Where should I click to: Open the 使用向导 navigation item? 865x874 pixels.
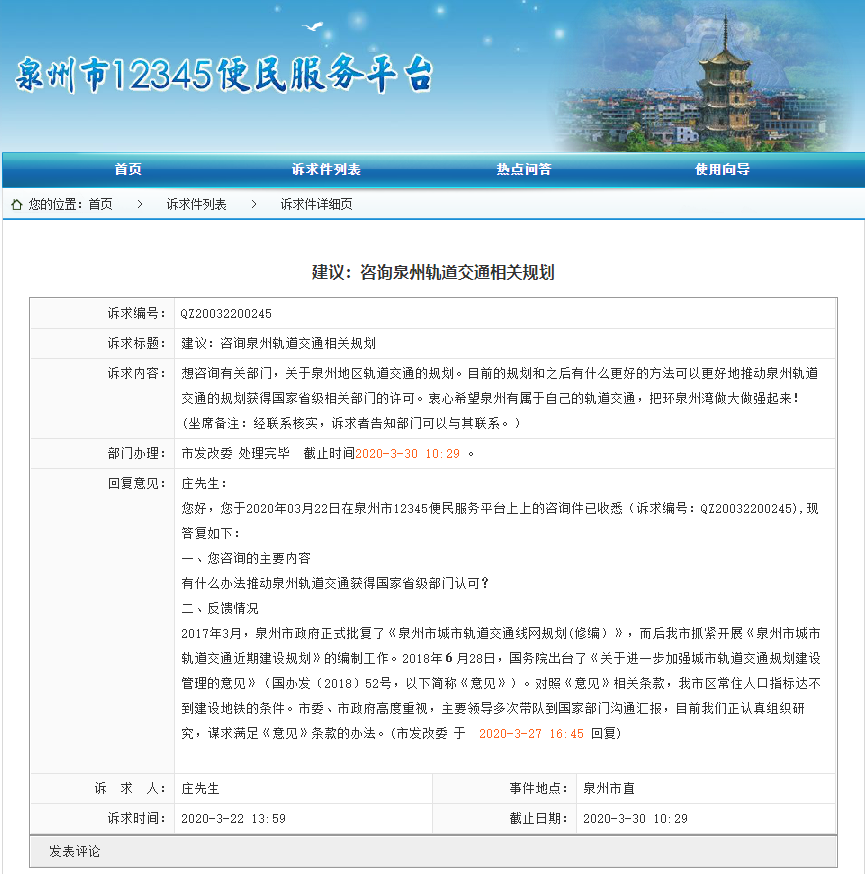tap(722, 170)
